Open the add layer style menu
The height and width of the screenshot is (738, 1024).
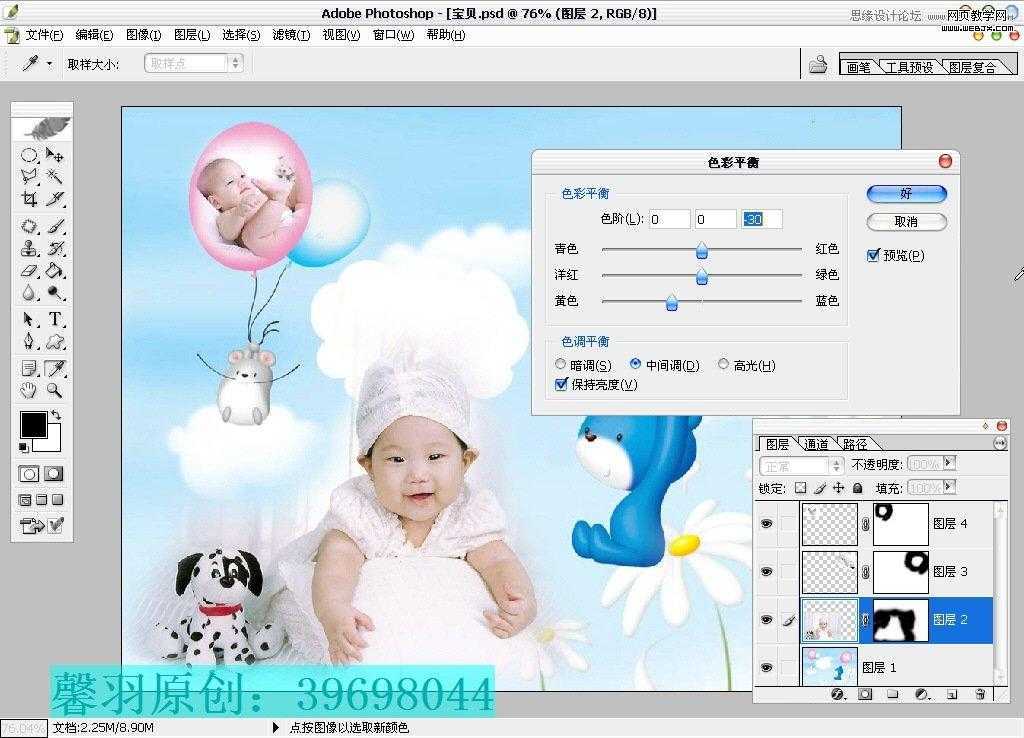pyautogui.click(x=837, y=694)
